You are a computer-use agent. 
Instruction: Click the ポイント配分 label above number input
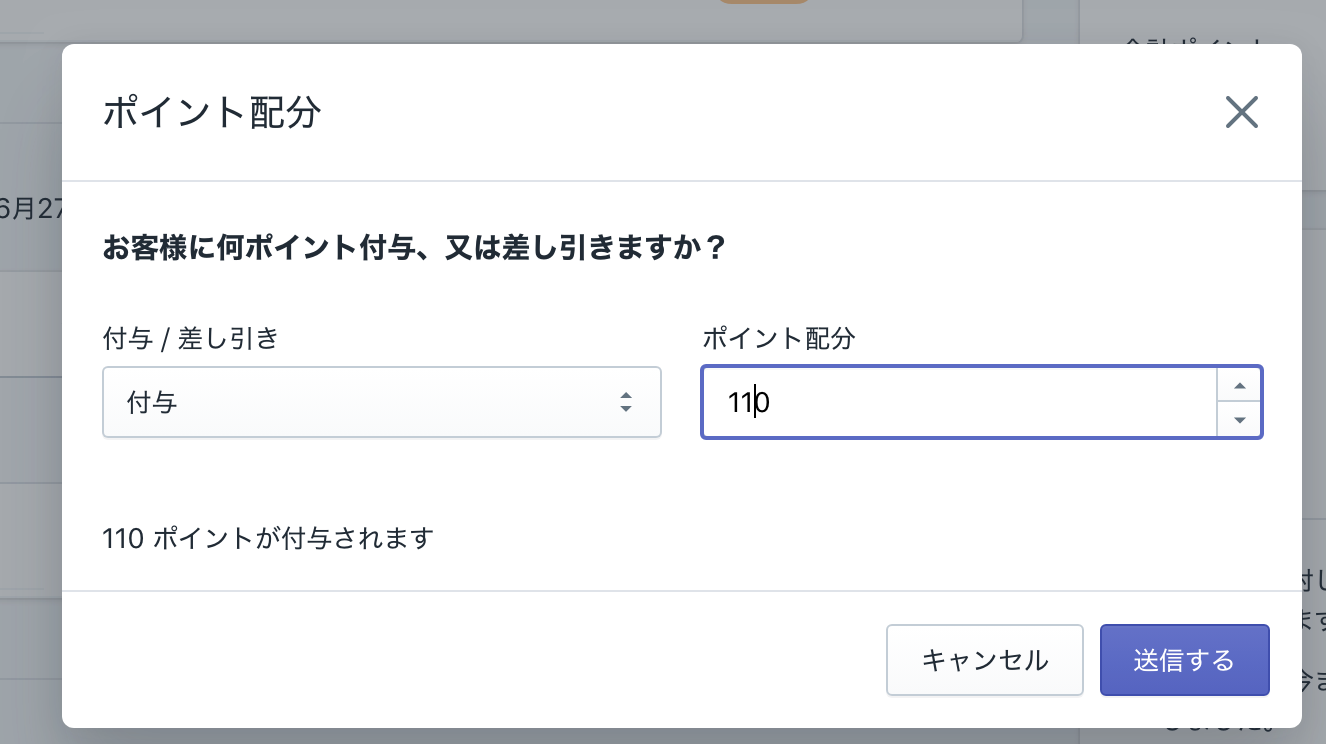tap(779, 339)
